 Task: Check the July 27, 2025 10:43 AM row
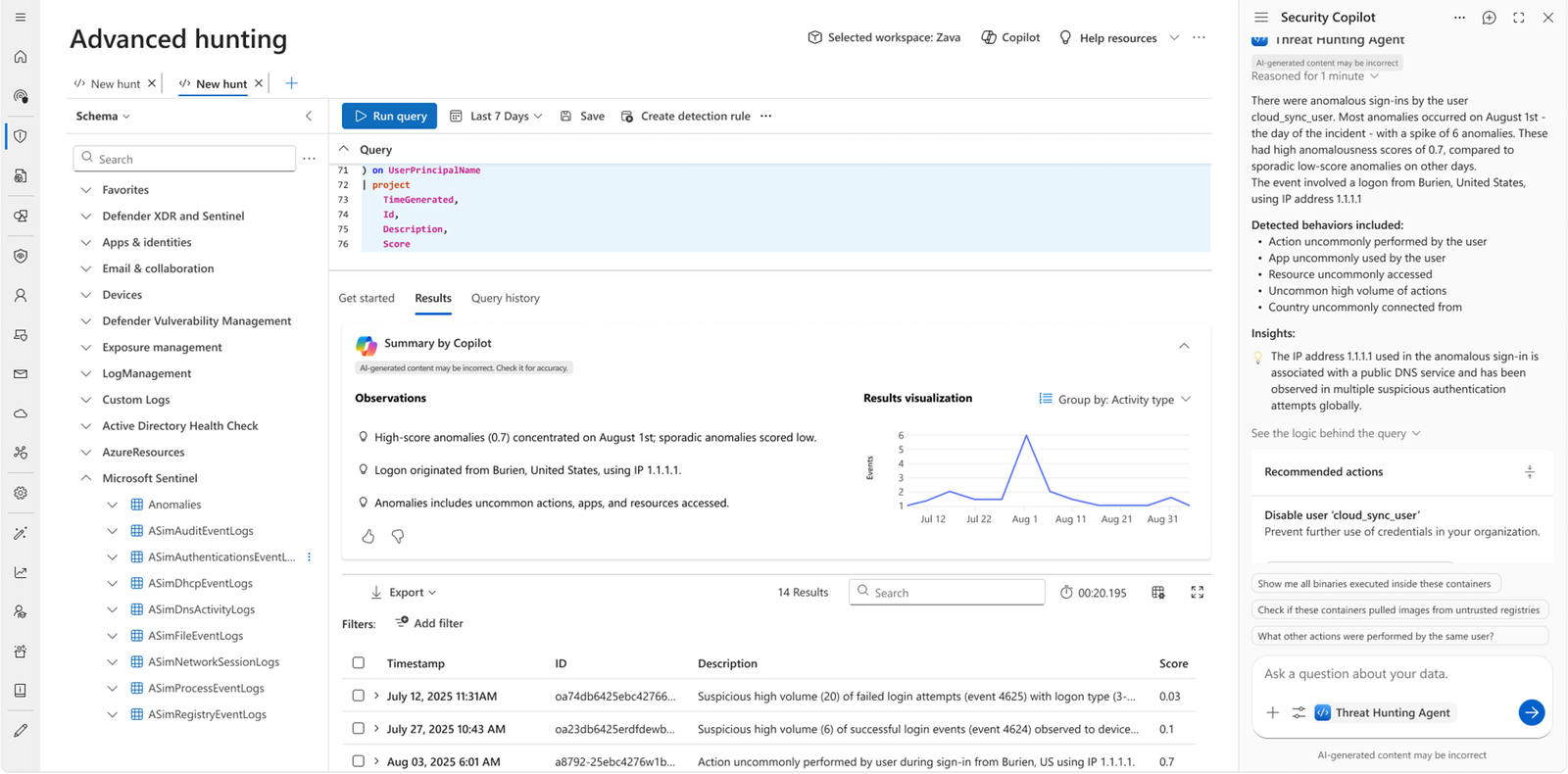[359, 729]
